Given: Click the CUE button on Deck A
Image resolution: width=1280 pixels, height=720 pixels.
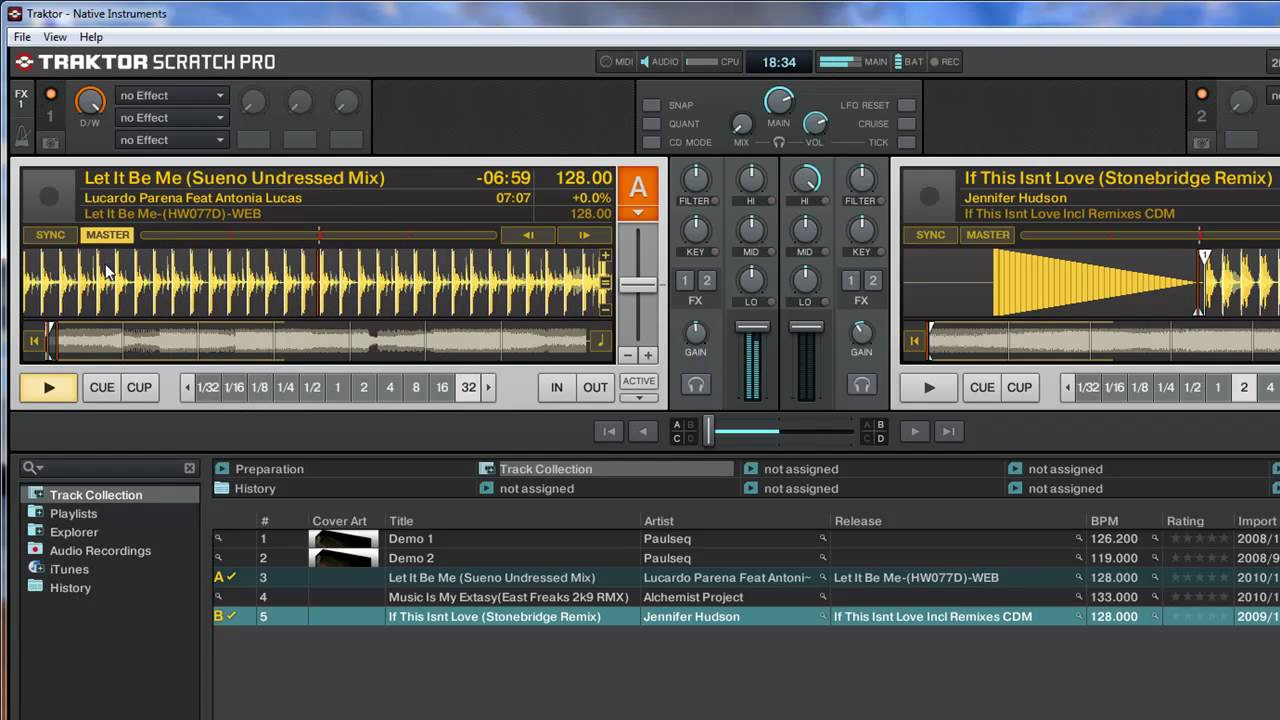Looking at the screenshot, I should point(102,388).
